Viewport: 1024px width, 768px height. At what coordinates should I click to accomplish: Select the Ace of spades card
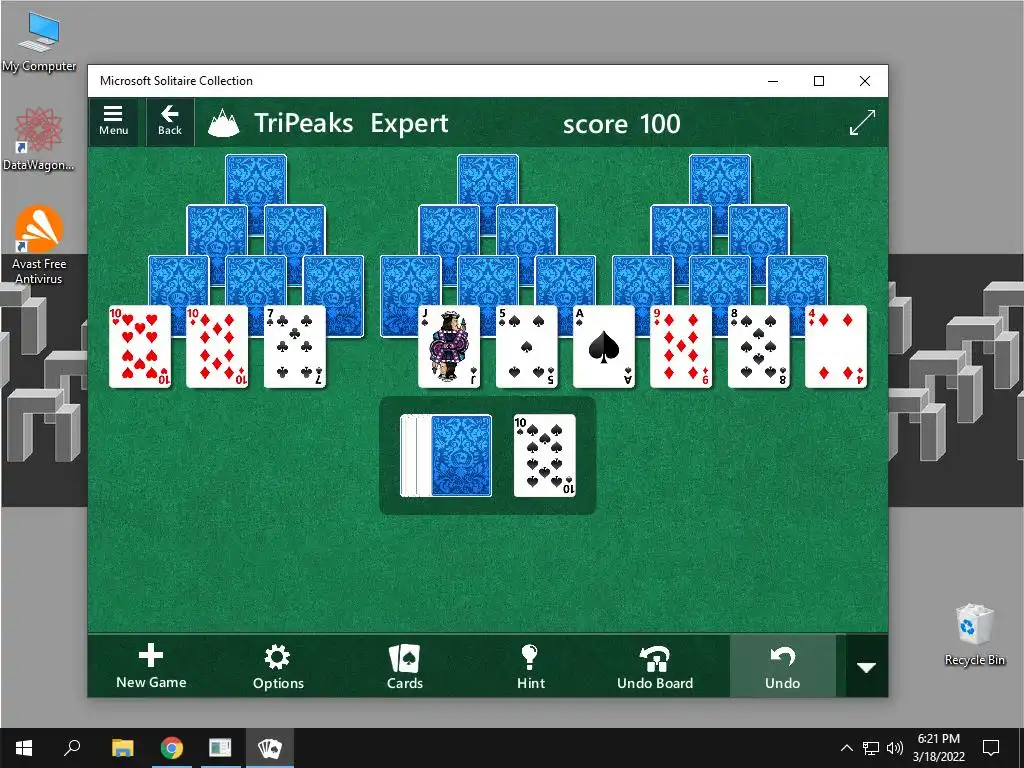[603, 347]
